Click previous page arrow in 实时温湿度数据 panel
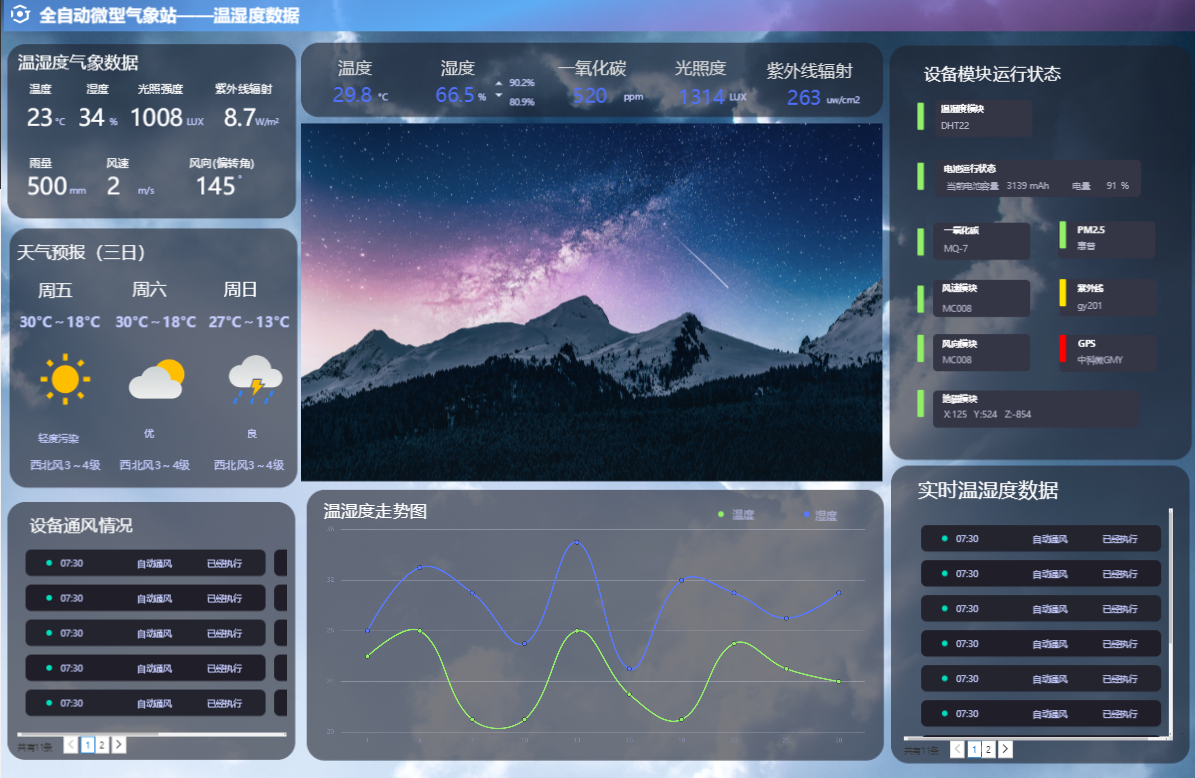Screen dimensions: 1195x778 pyautogui.click(x=957, y=749)
